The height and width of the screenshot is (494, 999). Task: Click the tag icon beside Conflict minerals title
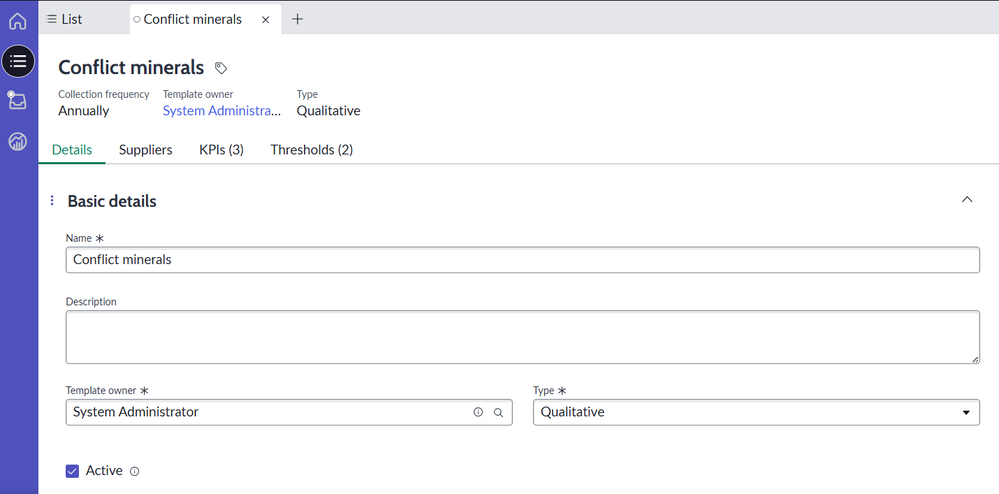pyautogui.click(x=221, y=68)
